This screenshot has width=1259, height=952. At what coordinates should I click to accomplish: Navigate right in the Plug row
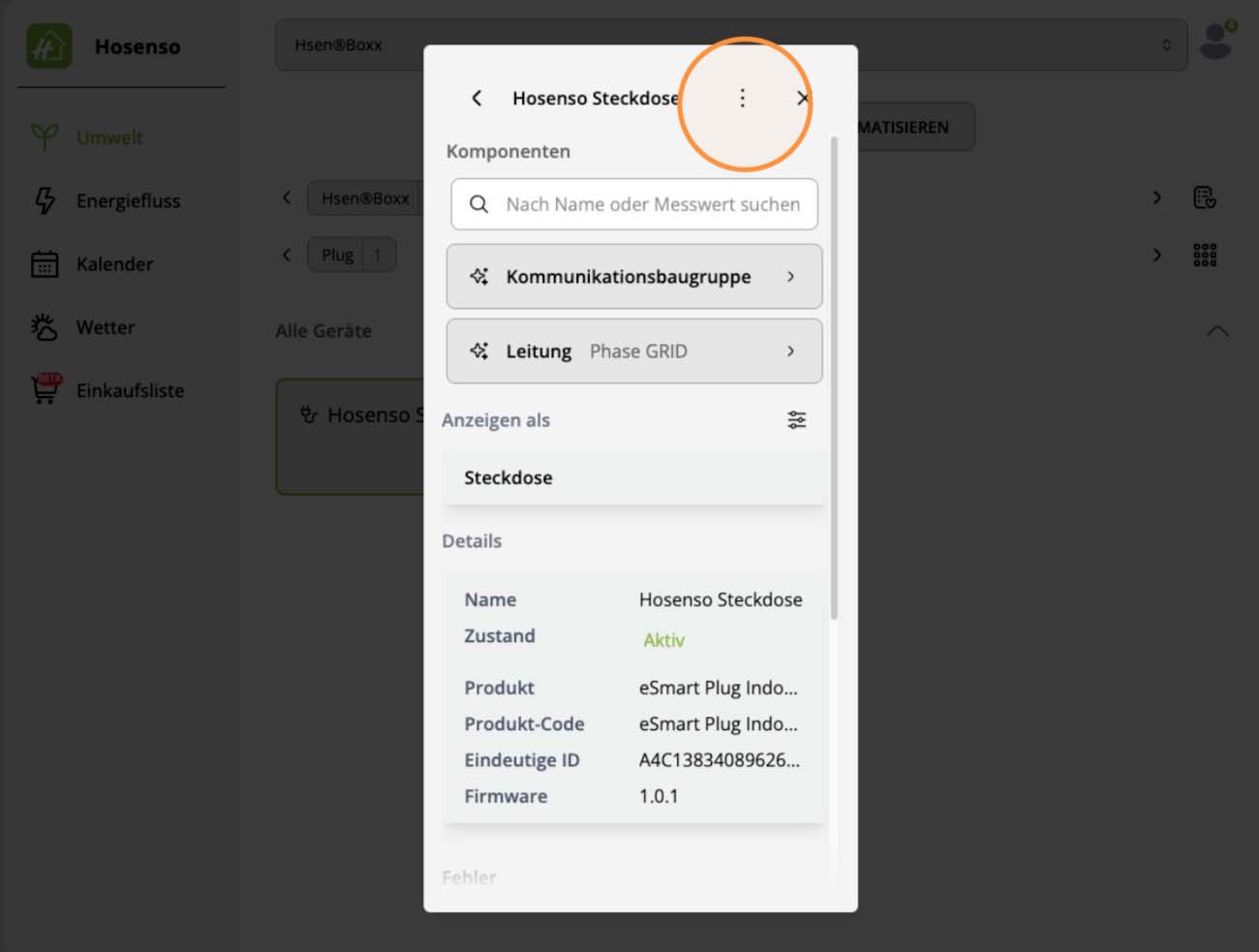pos(1156,255)
